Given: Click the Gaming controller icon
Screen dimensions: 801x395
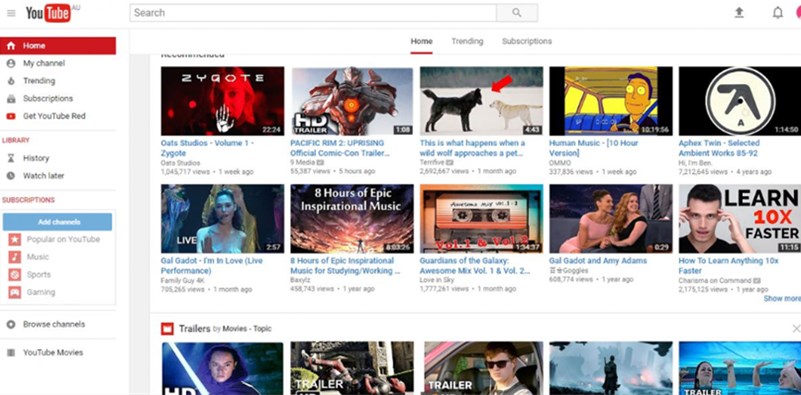Looking at the screenshot, I should pos(15,292).
